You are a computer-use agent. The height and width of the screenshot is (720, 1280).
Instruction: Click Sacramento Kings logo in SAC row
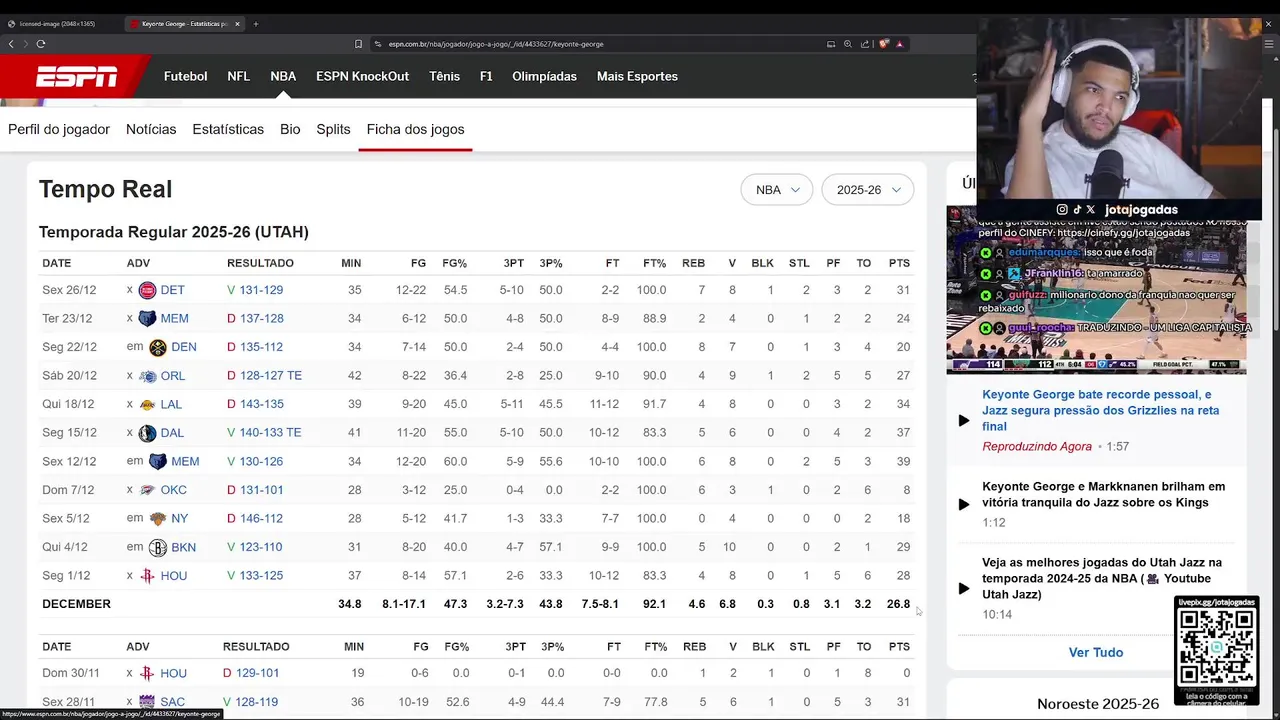click(147, 702)
